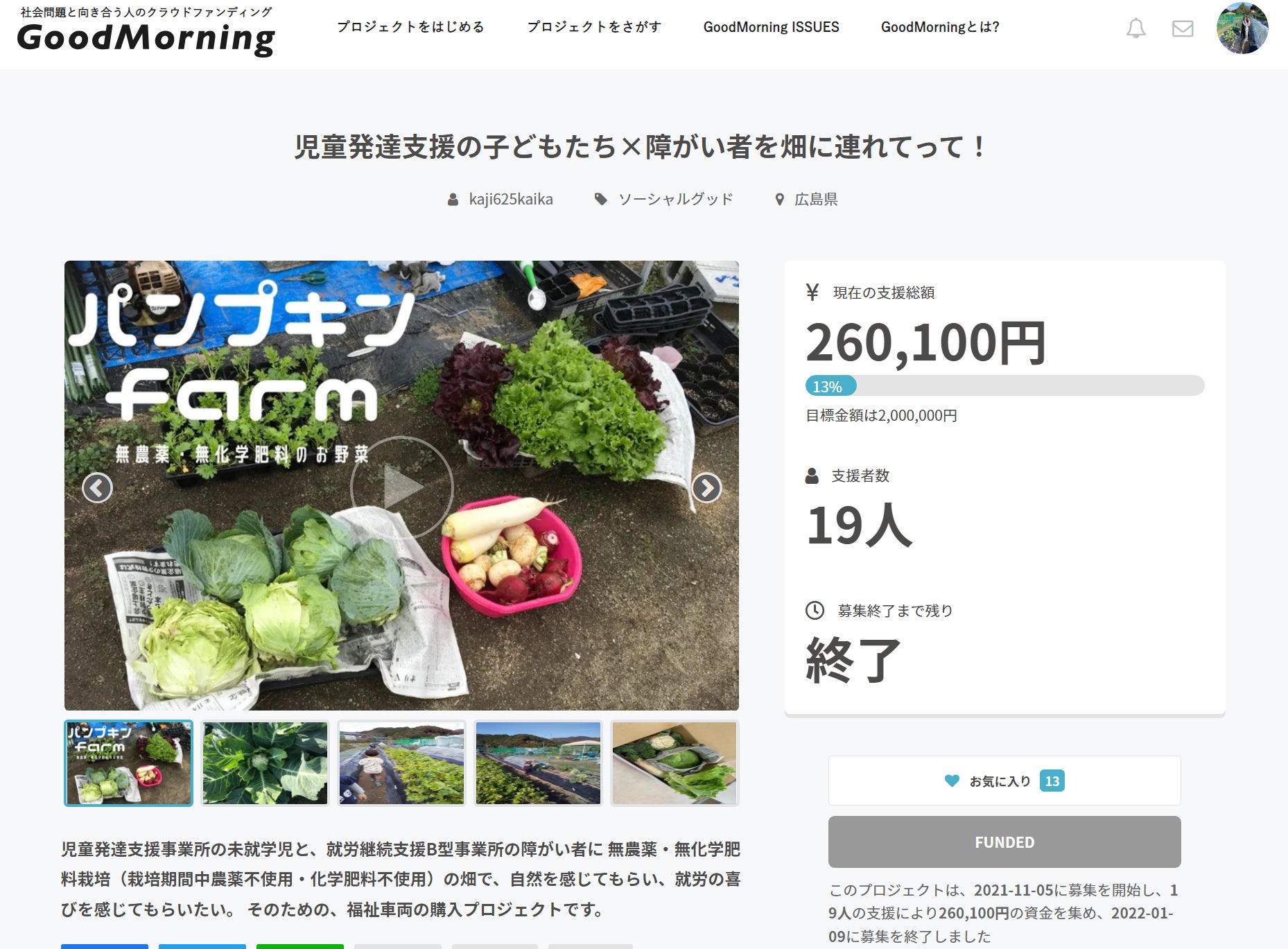Open the プロジェクトをさがす menu item
Viewport: 1288px width, 949px height.
point(594,27)
